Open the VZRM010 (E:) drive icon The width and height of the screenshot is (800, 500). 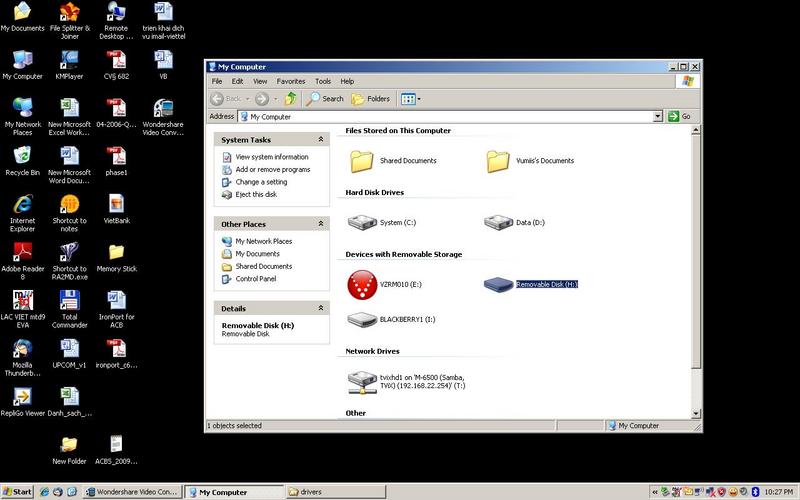click(x=360, y=284)
